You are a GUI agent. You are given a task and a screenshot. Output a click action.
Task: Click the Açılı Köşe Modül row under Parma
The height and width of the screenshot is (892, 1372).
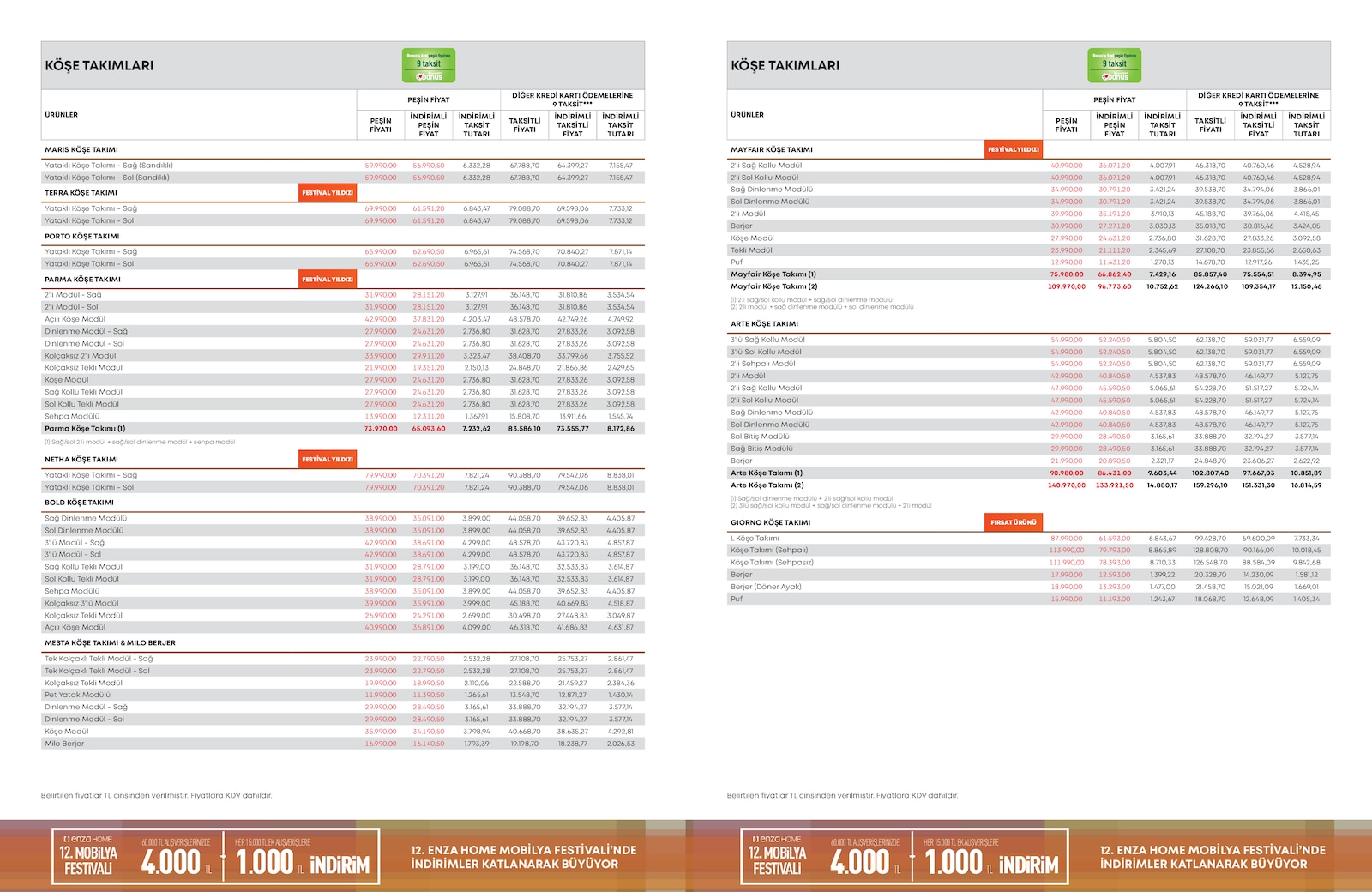(343, 319)
